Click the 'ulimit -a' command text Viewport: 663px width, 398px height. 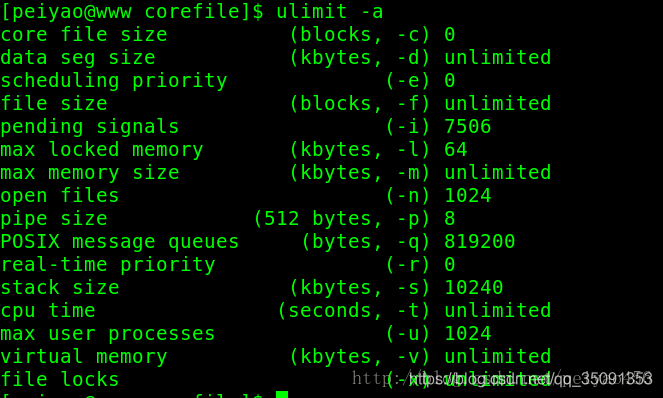[330, 11]
